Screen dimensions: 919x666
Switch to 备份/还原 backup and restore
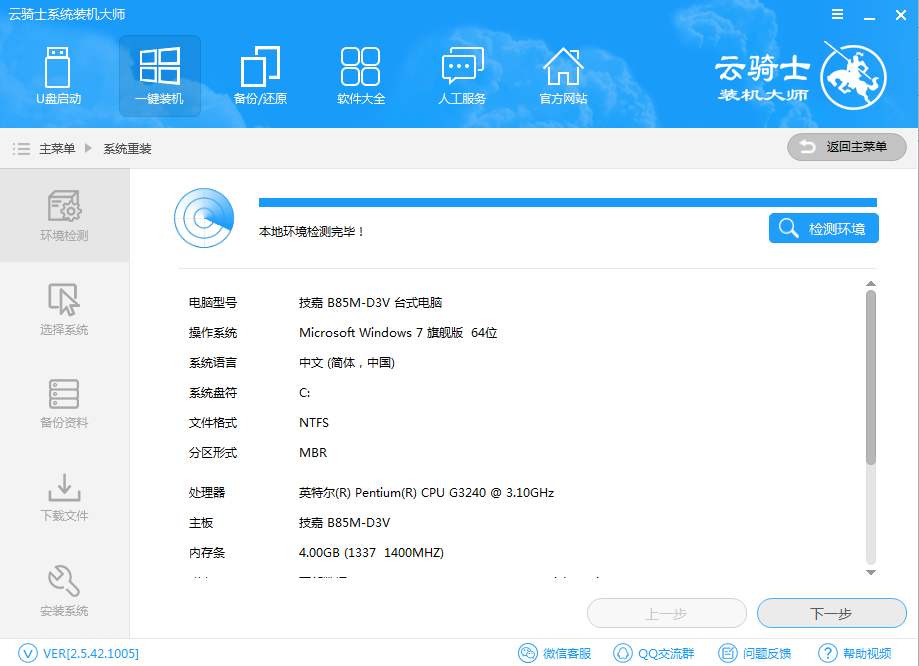click(x=259, y=75)
